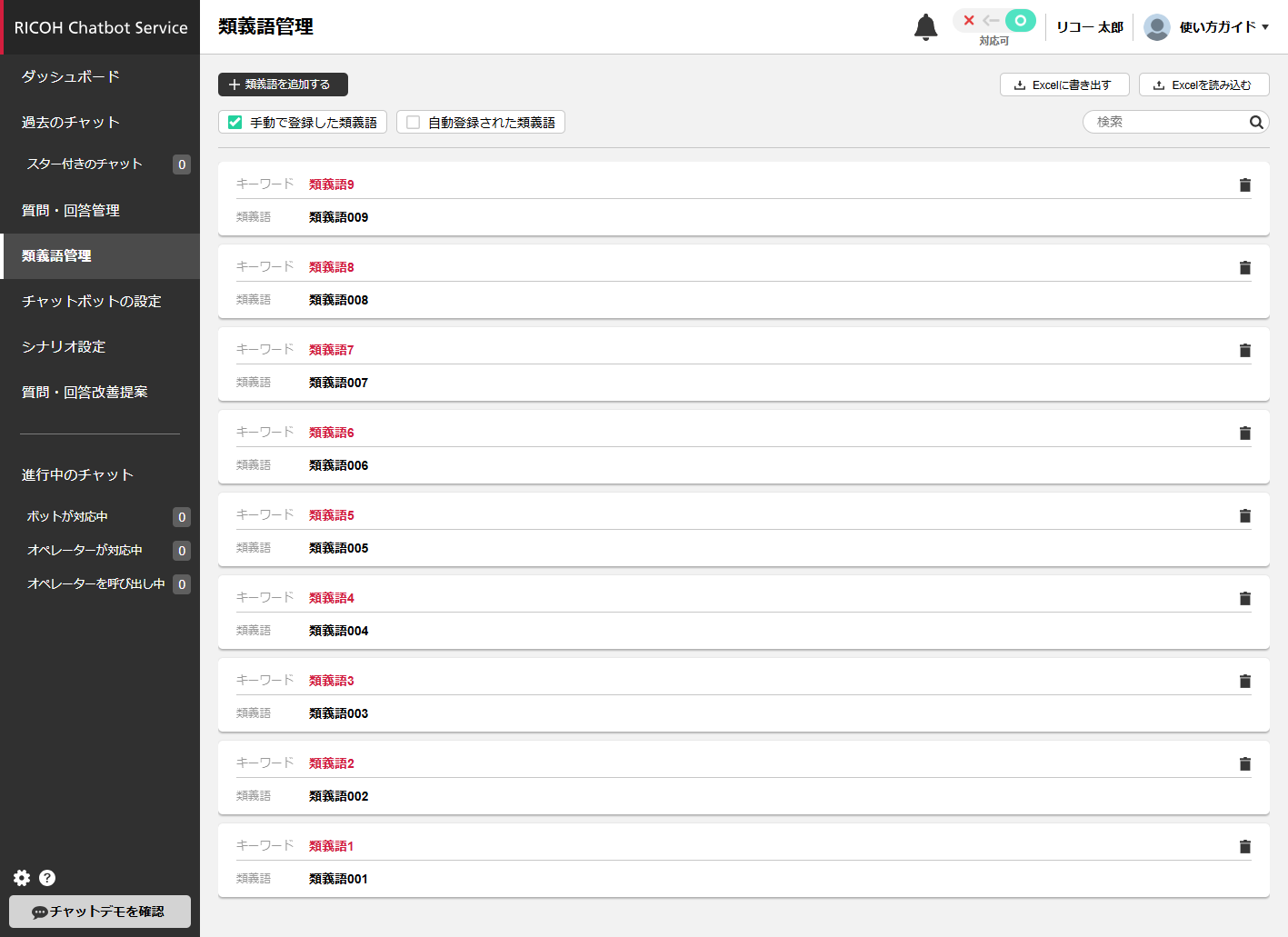Click the Excelに書き出す export button

[x=1063, y=85]
